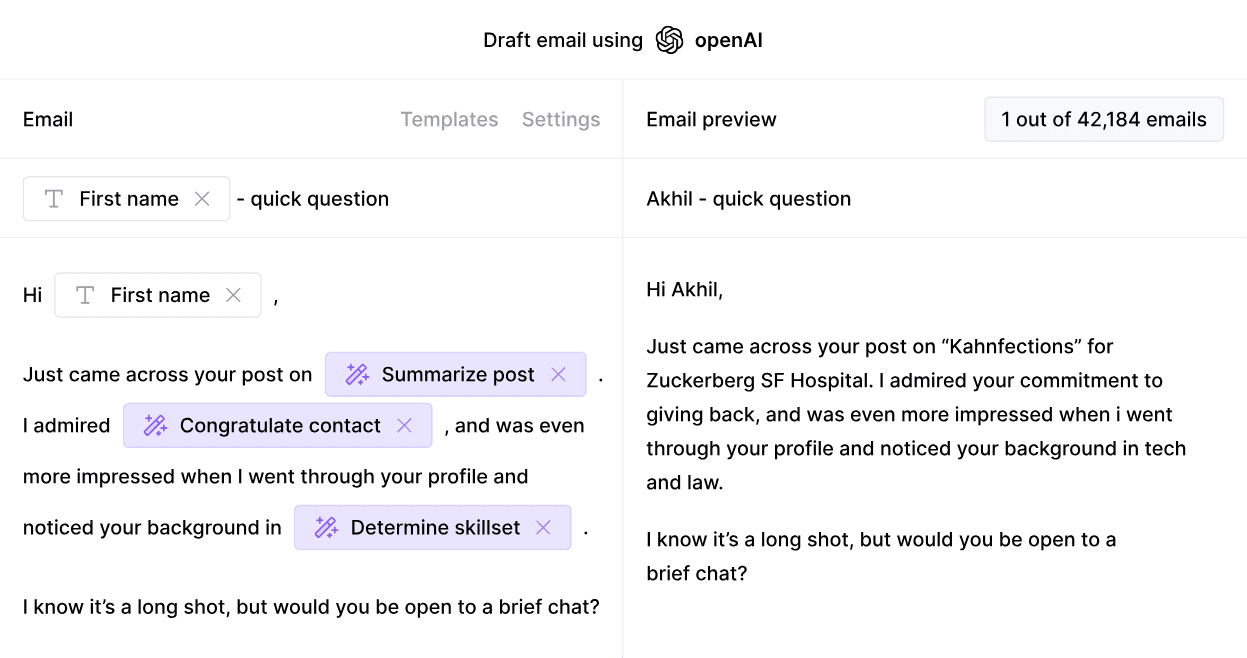Remove the First name chip from the subject line
1247x658 pixels.
202,199
